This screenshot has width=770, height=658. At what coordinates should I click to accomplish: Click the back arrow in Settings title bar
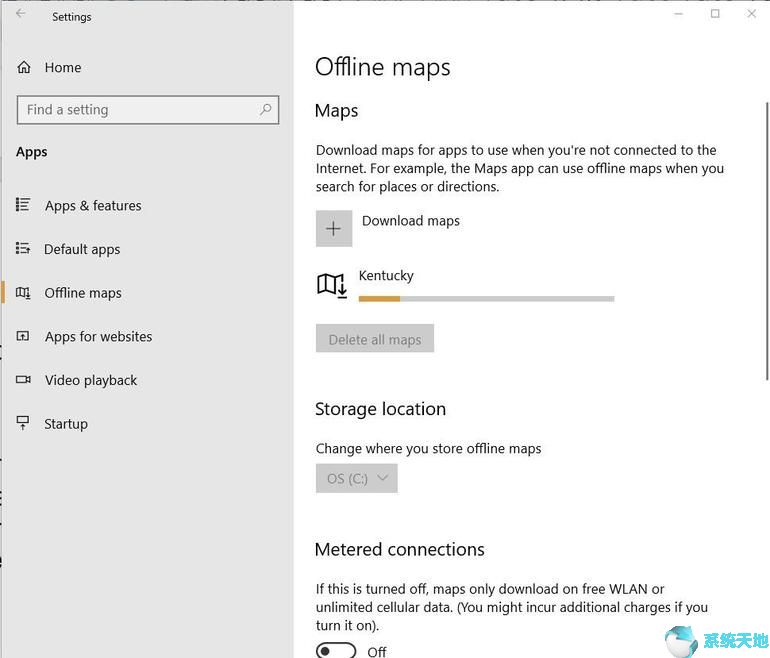click(x=21, y=14)
